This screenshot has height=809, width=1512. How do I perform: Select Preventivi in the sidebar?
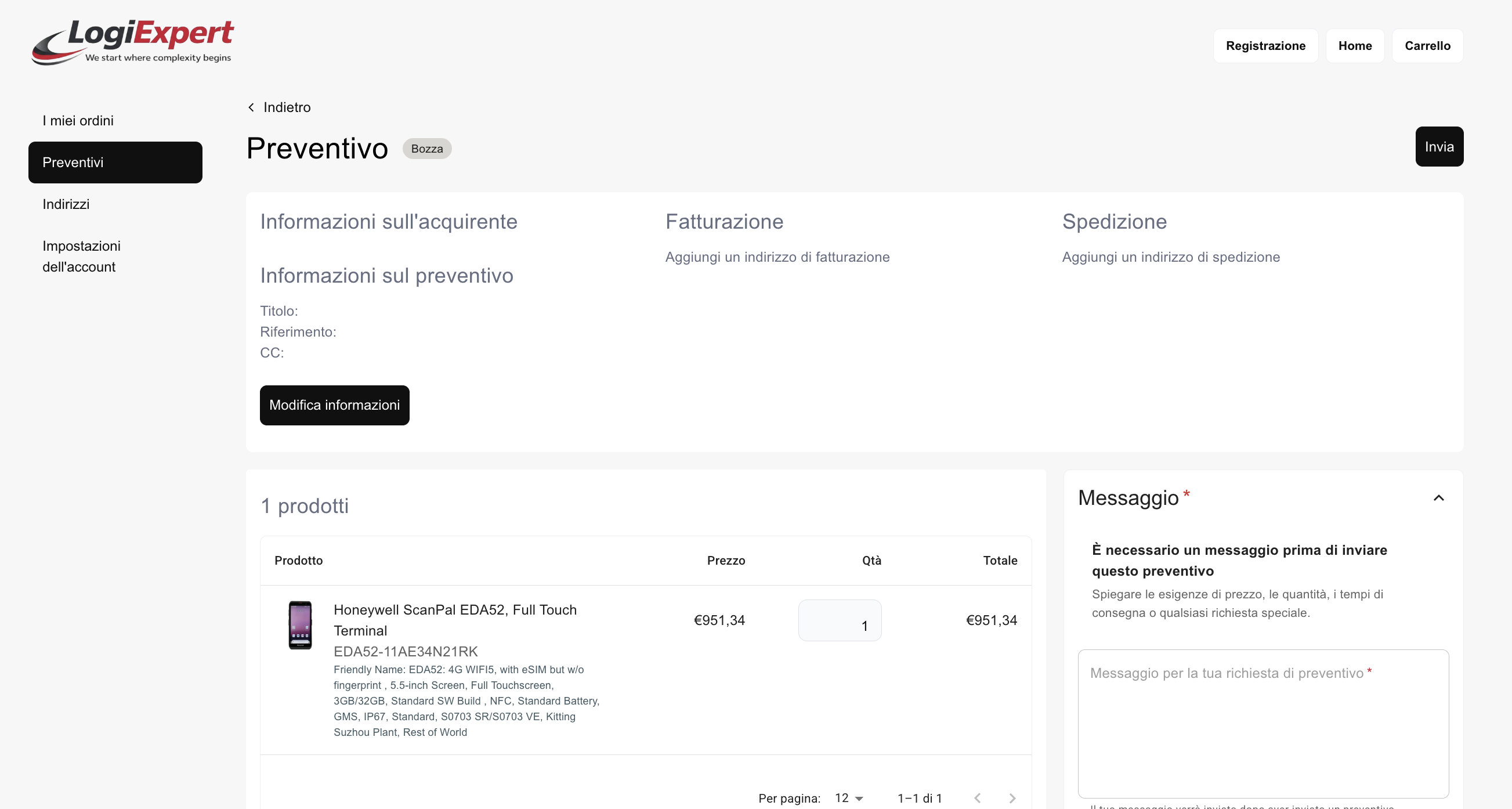pos(115,162)
